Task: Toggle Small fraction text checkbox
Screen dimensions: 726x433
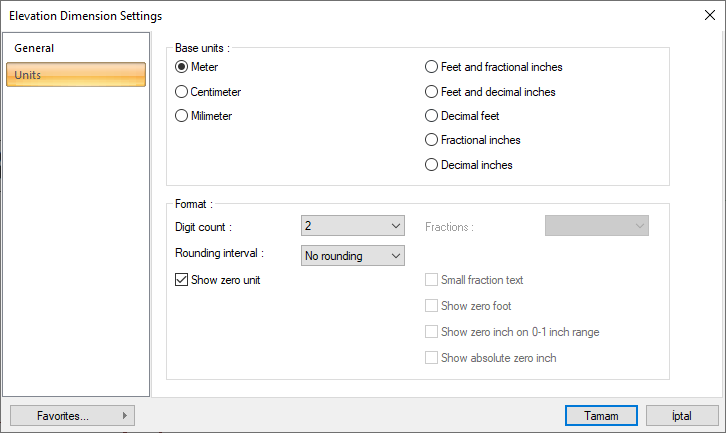Action: tap(432, 281)
